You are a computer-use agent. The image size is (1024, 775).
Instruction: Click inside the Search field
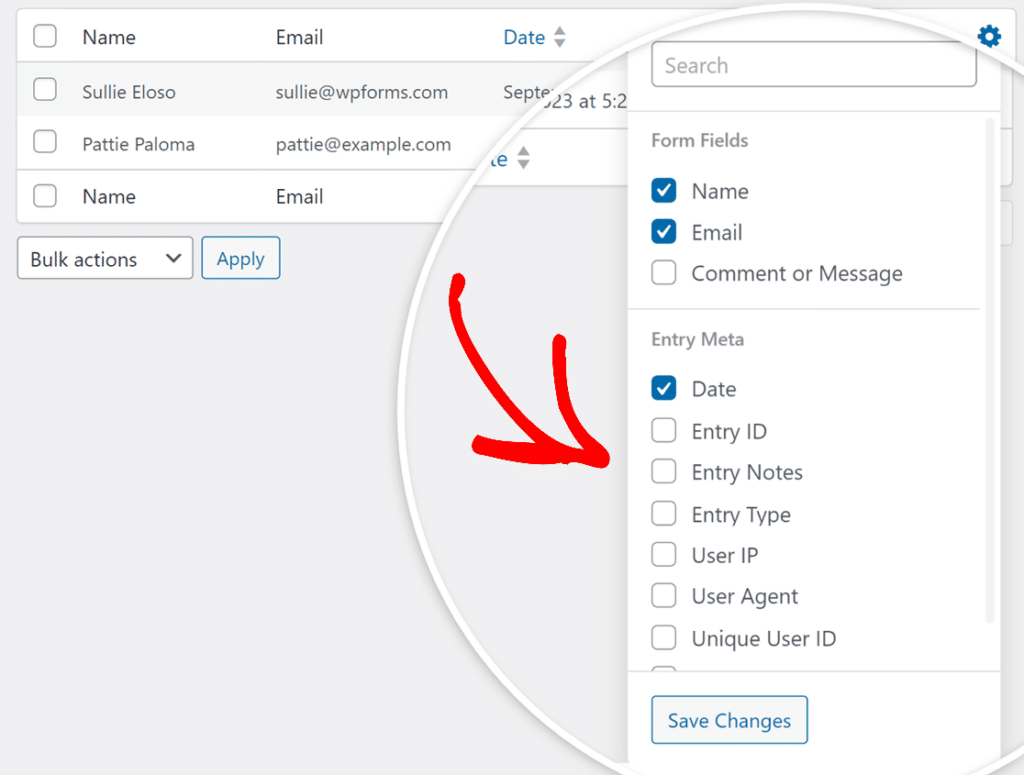tap(813, 64)
